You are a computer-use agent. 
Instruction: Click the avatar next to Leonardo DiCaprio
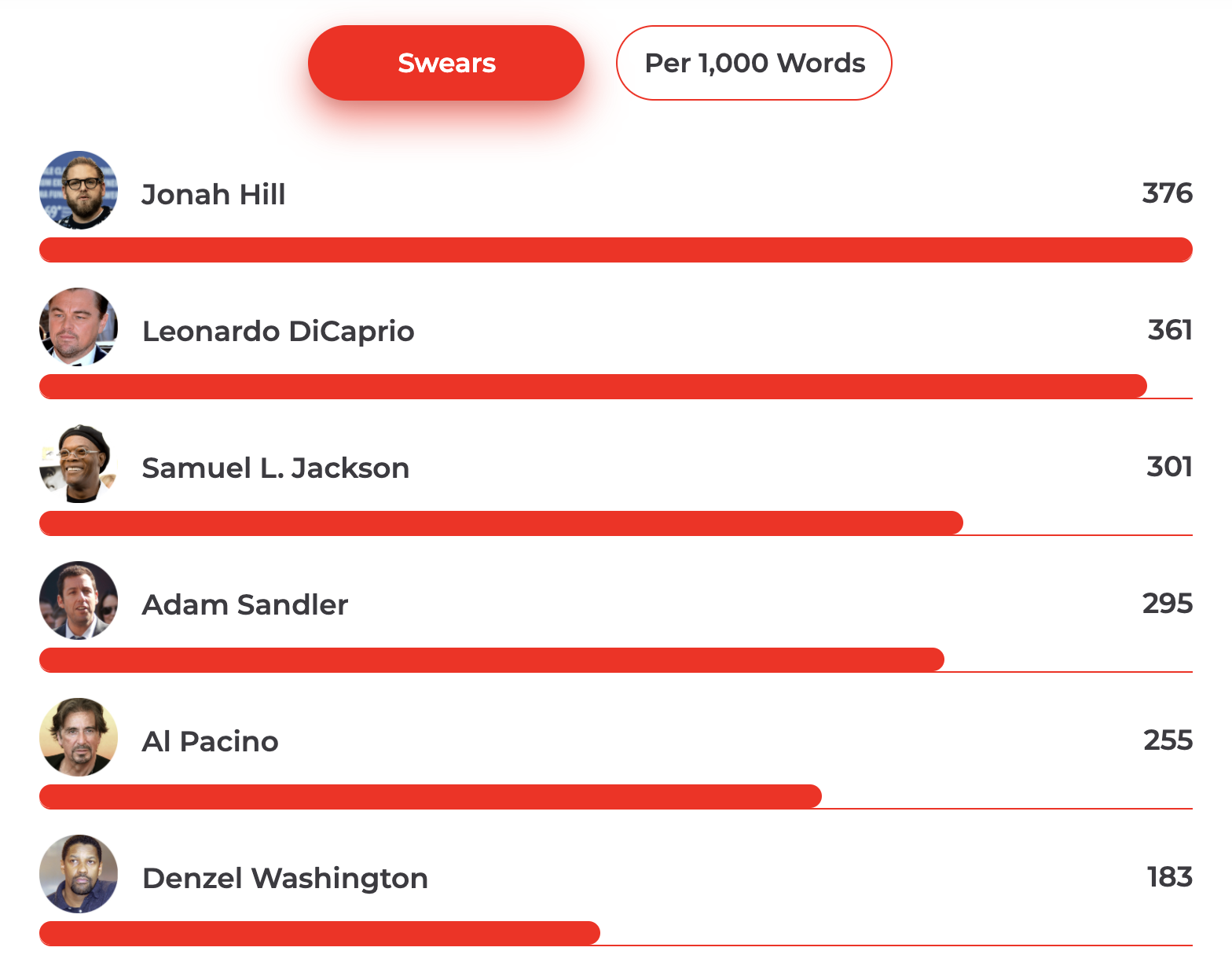pyautogui.click(x=79, y=327)
